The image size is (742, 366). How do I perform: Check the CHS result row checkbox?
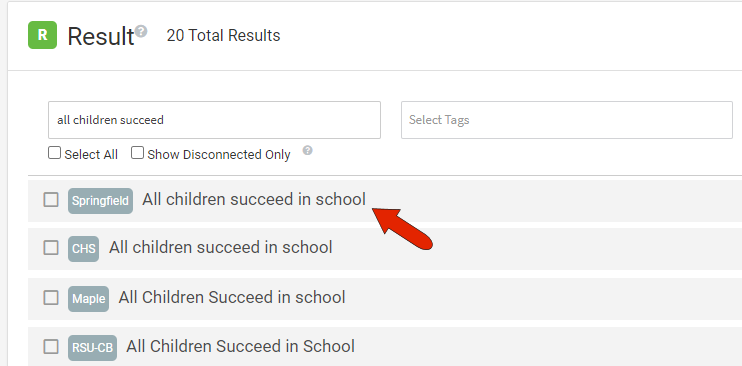tap(51, 248)
